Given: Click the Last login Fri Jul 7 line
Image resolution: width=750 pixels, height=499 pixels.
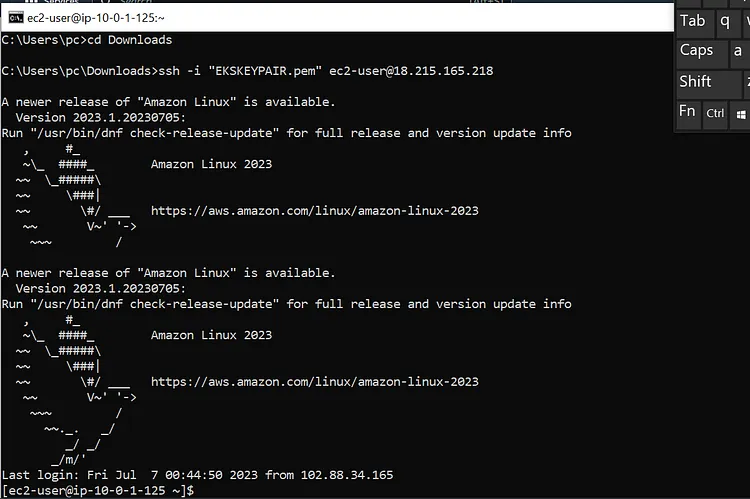Looking at the screenshot, I should [x=198, y=475].
